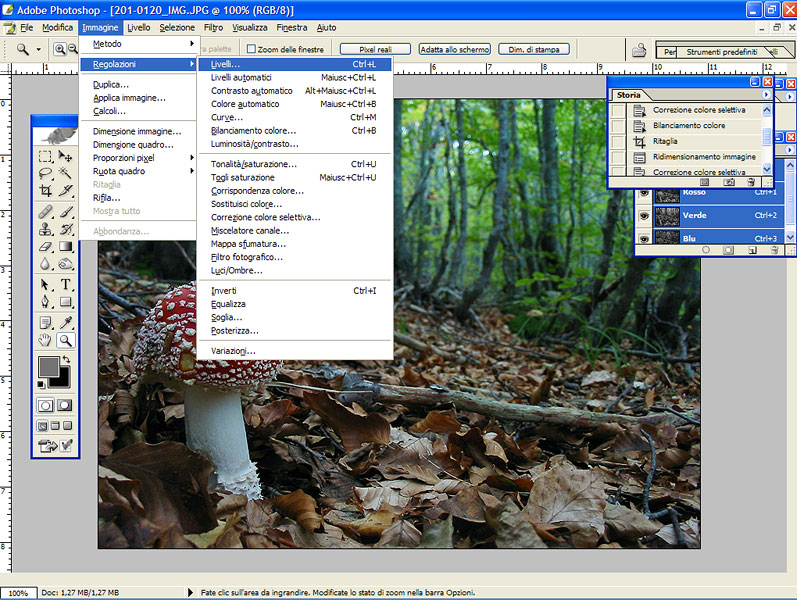The image size is (797, 600).
Task: Select Dimensione immagine... entry
Action: tap(137, 131)
